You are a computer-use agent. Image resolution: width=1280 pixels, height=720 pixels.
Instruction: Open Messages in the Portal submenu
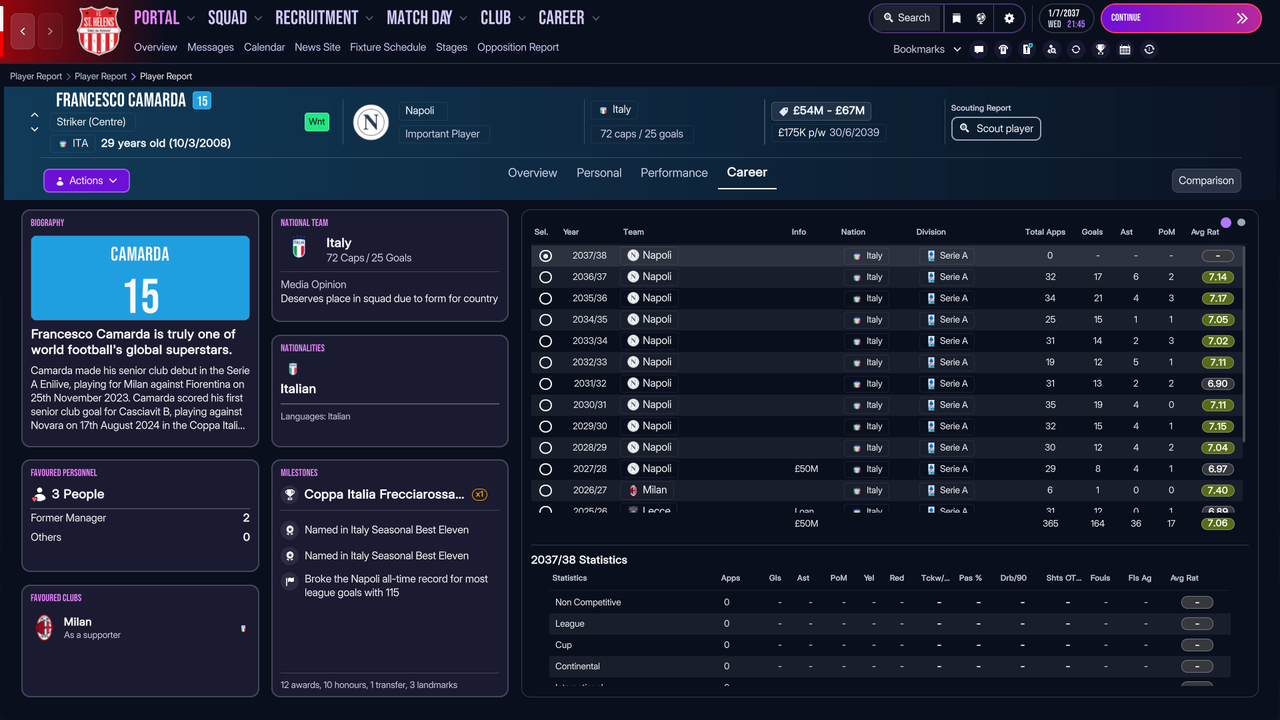point(210,47)
